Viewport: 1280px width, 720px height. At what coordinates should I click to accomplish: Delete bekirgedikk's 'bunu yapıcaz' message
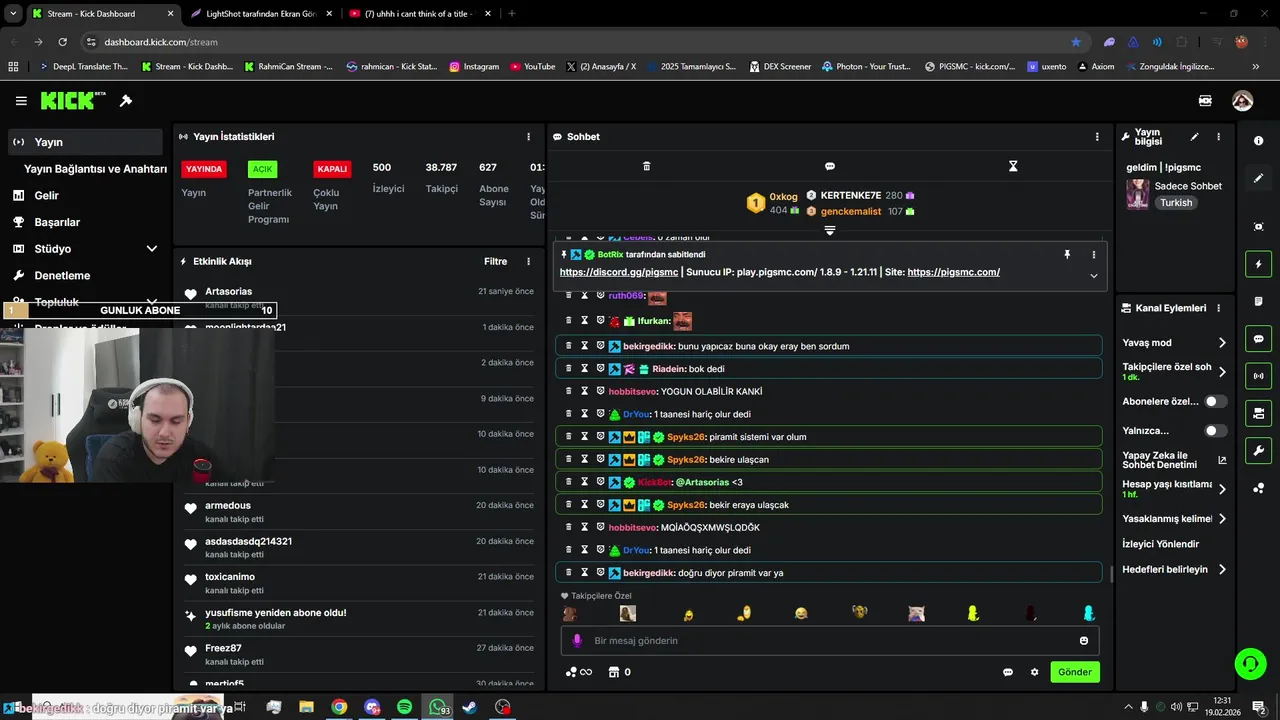(569, 346)
